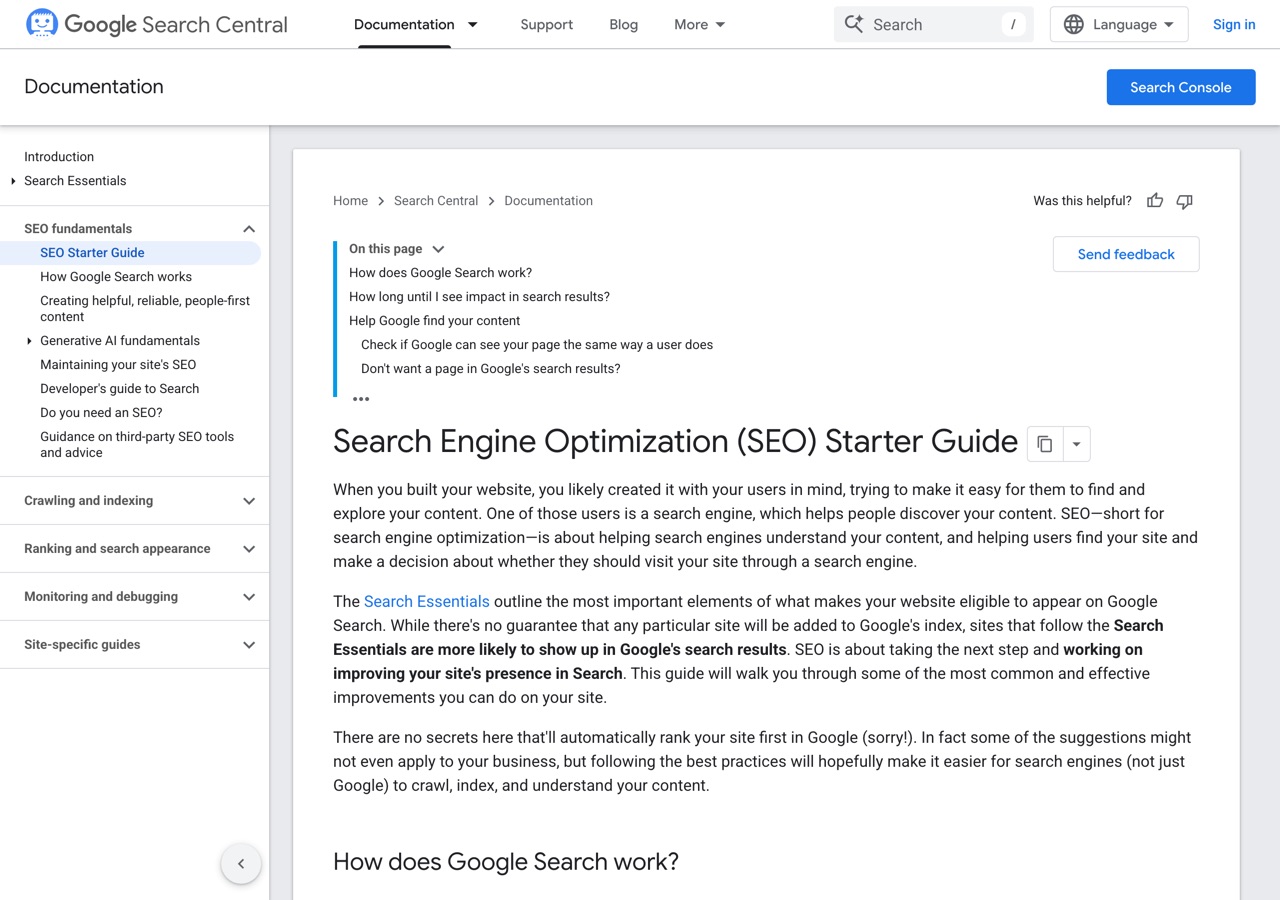Click the Documentation page header title
1280x900 pixels.
point(94,87)
